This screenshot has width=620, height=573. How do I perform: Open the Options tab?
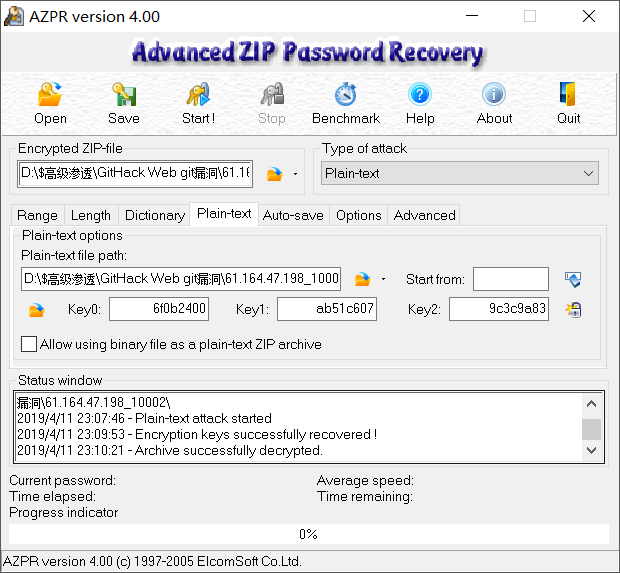click(x=359, y=216)
